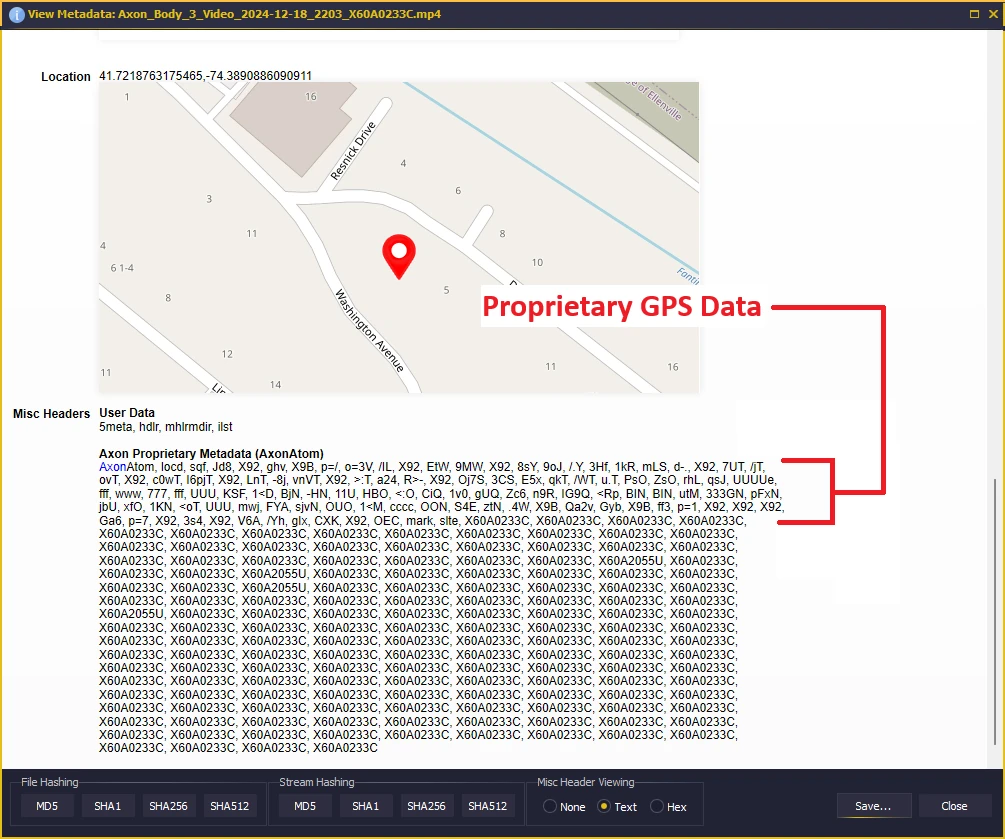
Task: Click the Washington Avenue label on map
Action: 370,331
